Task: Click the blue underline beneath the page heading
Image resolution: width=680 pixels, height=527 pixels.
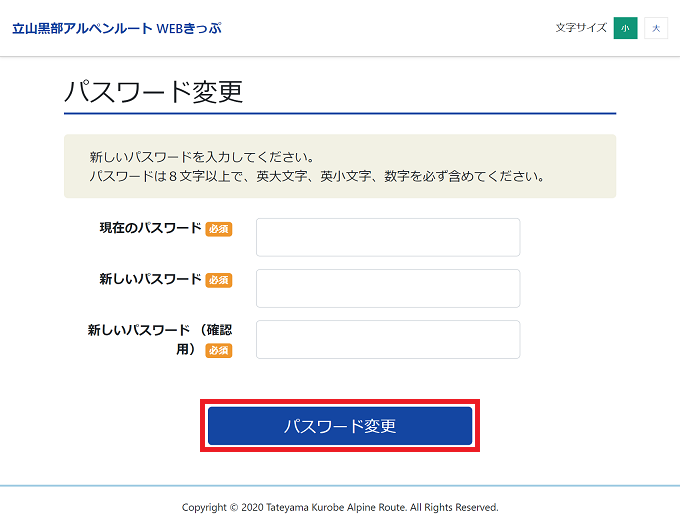Action: pyautogui.click(x=340, y=113)
